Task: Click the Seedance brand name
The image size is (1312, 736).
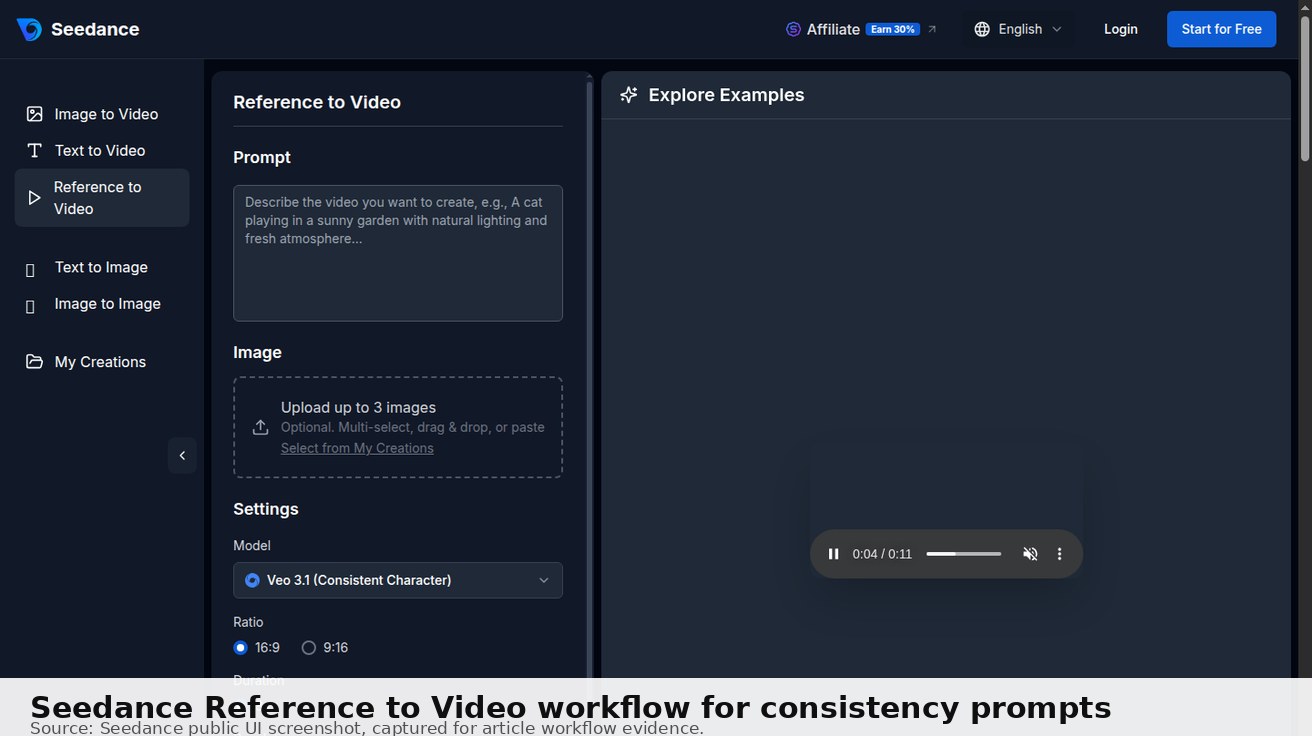Action: 95,29
